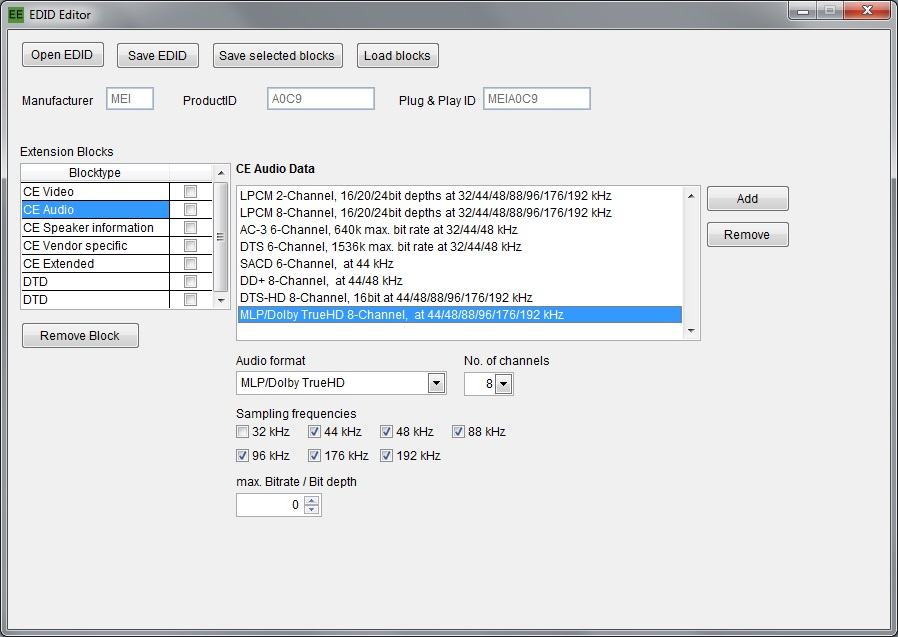Select the AC-3 6-Channel entry
Viewport: 898px width, 637px height.
tap(460, 230)
